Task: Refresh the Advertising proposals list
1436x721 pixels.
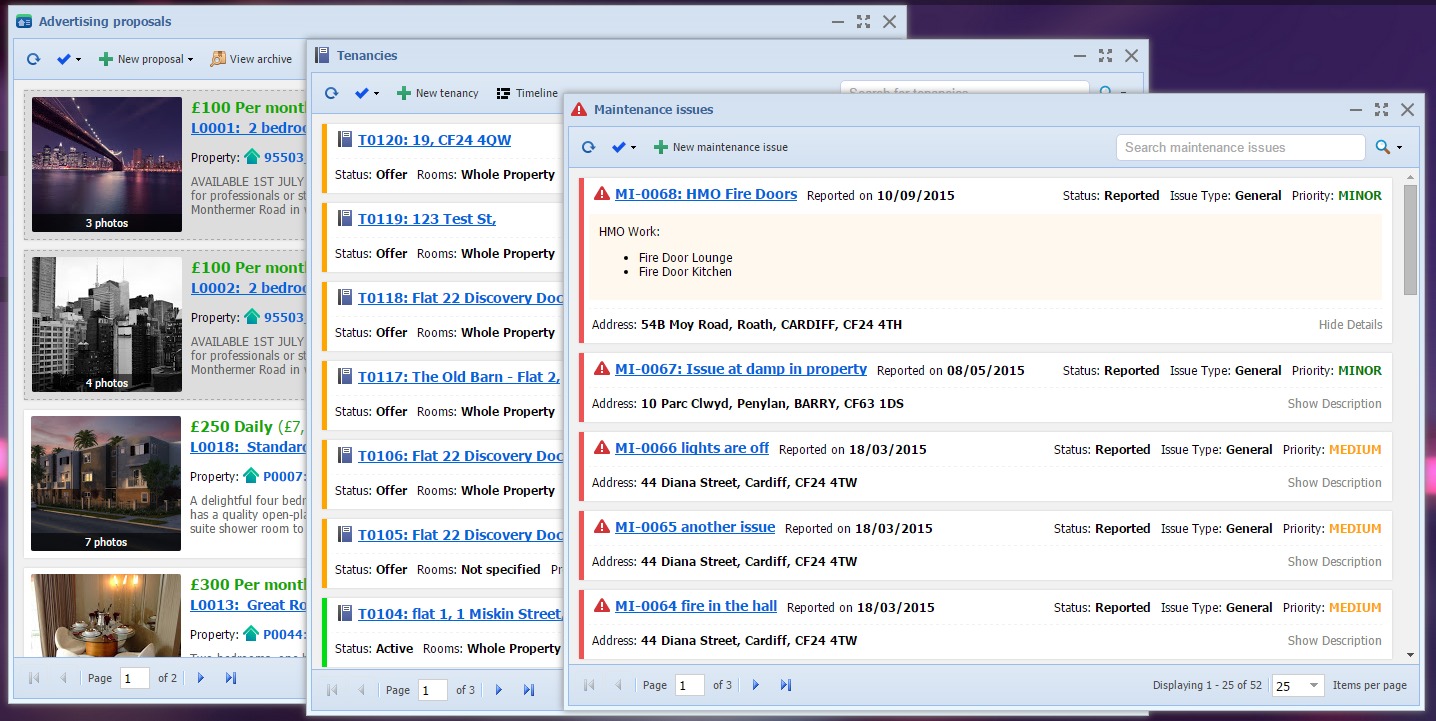Action: (33, 60)
